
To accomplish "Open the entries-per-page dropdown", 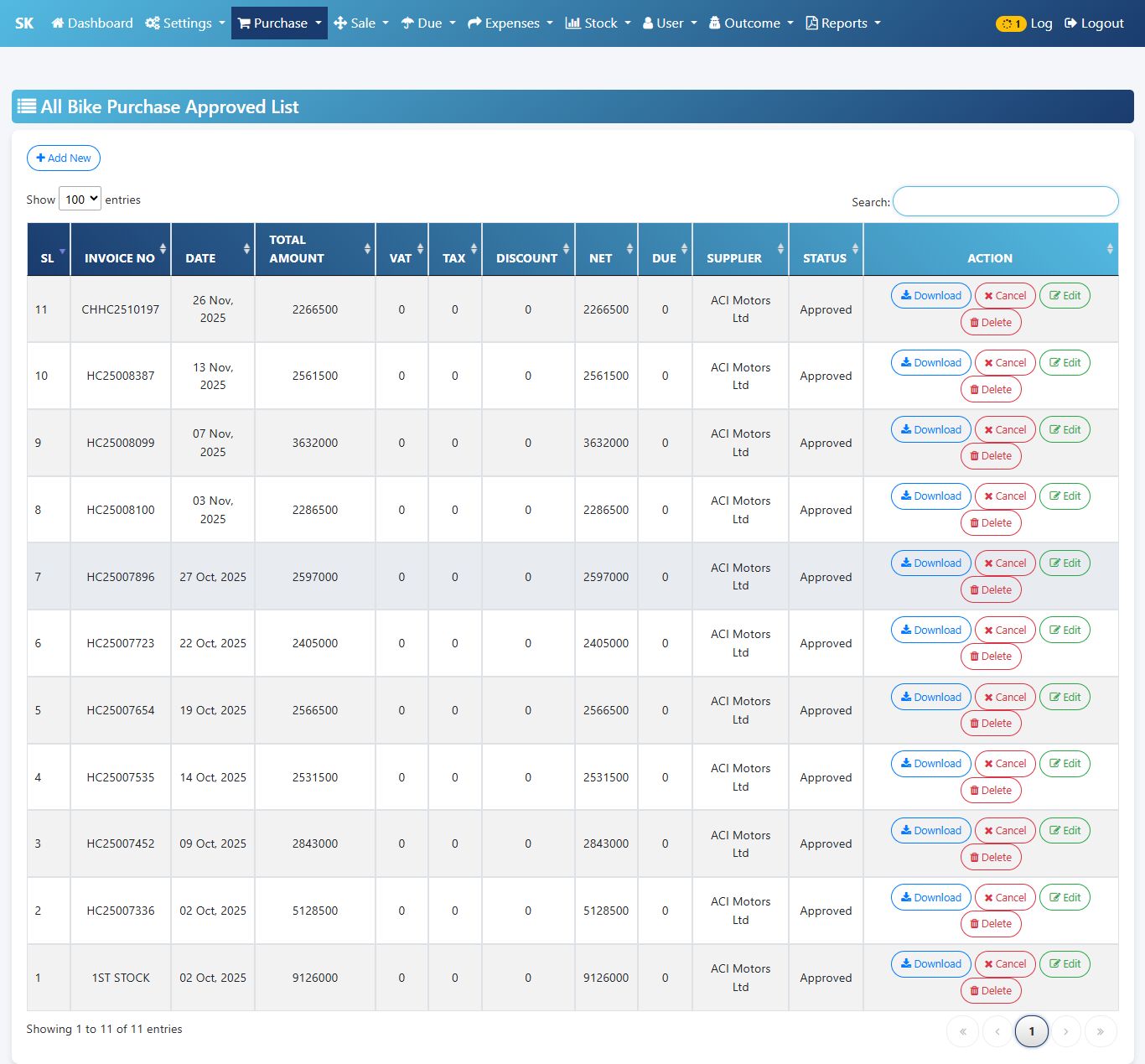I will pyautogui.click(x=80, y=199).
